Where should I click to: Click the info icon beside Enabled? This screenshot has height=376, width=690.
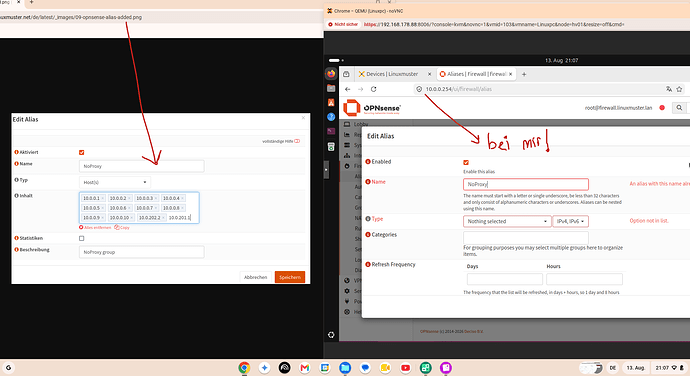click(368, 162)
